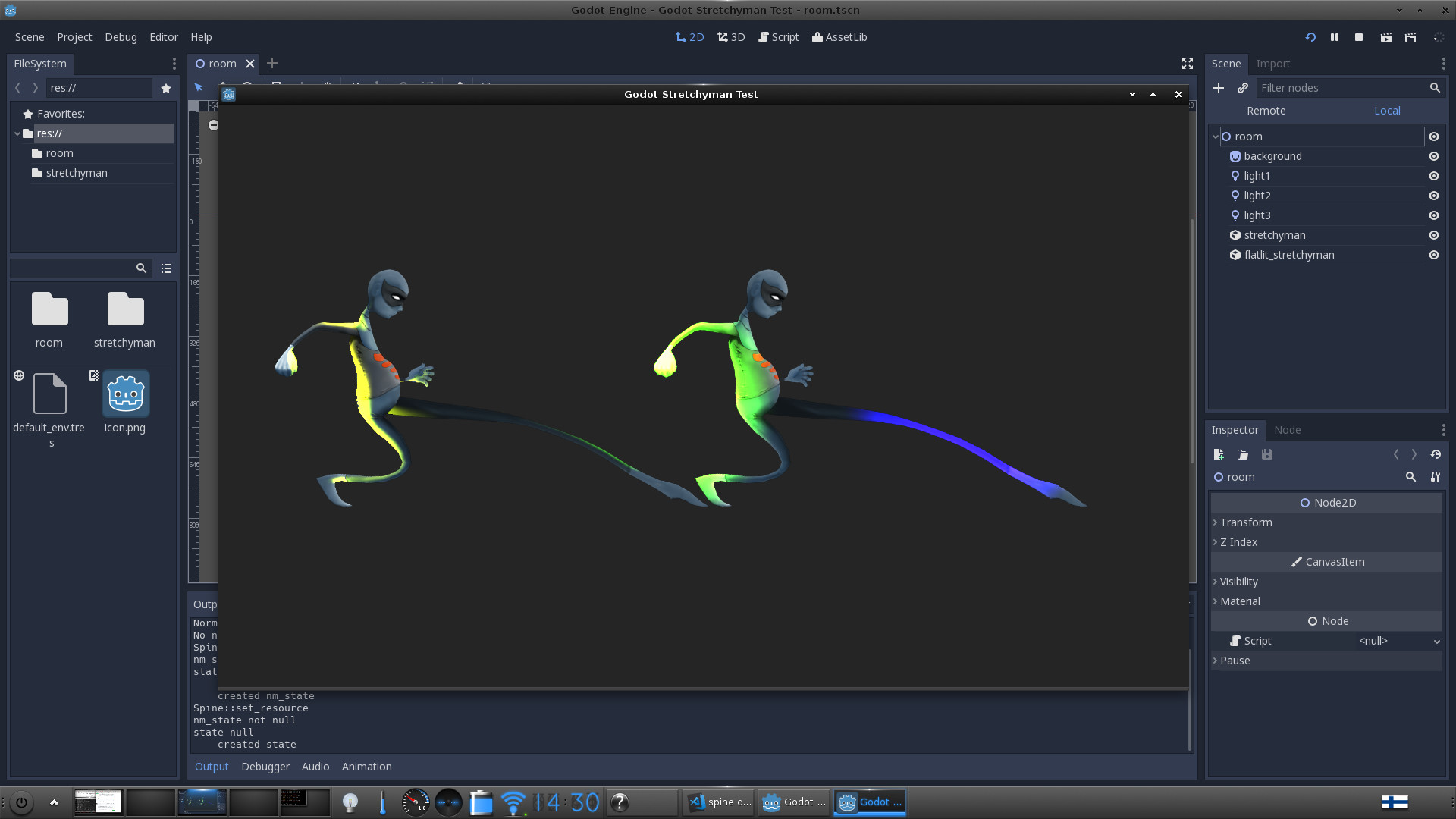The width and height of the screenshot is (1456, 819).
Task: Collapse the room node in the scene tree
Action: click(x=1216, y=136)
